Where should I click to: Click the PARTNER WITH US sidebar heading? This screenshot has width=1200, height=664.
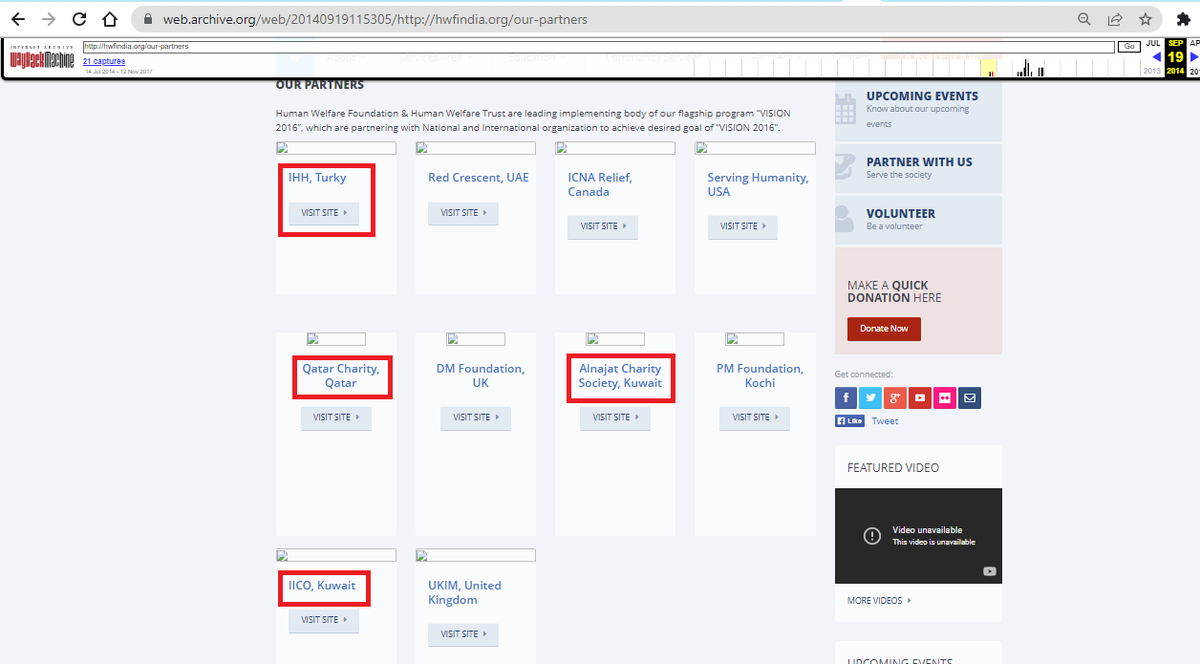pyautogui.click(x=919, y=162)
